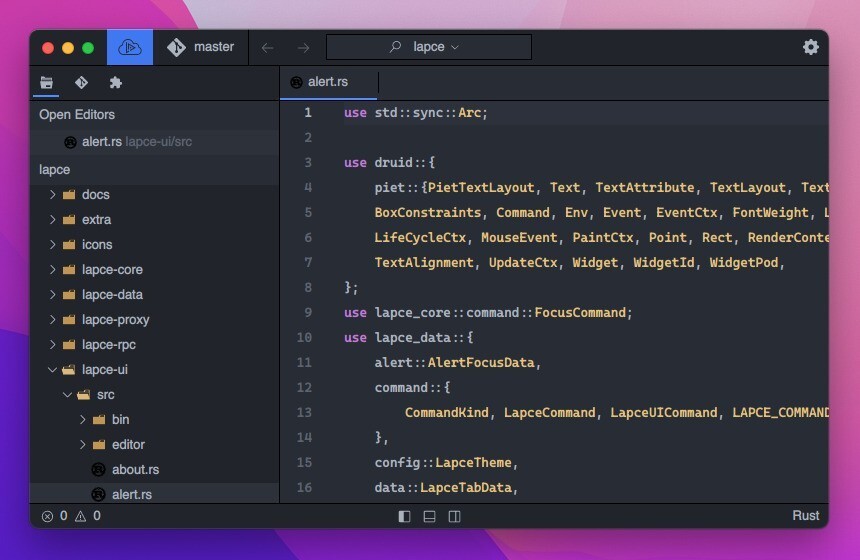
Task: Open the remote connection cloud icon
Action: click(130, 47)
